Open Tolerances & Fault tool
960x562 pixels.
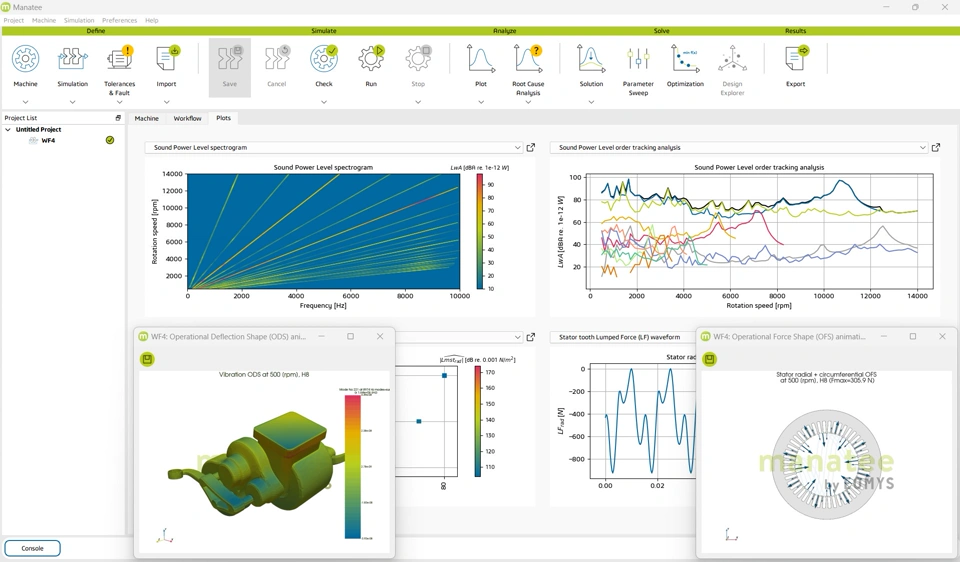click(119, 59)
